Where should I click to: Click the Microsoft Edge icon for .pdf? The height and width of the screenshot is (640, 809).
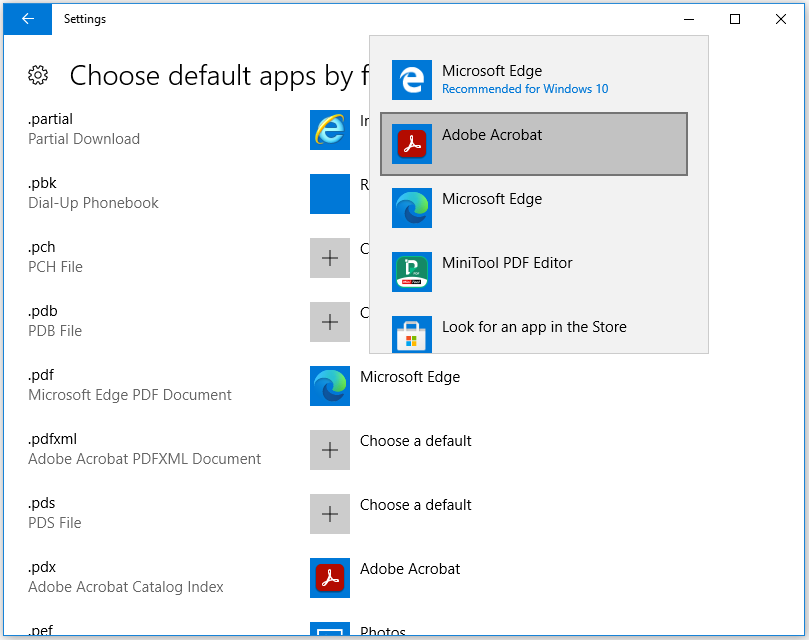[x=330, y=386]
